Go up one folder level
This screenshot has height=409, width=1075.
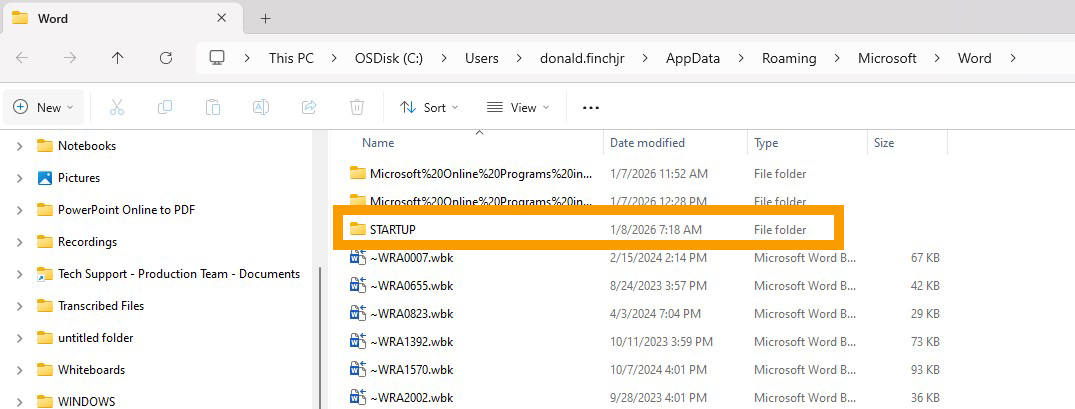(118, 58)
